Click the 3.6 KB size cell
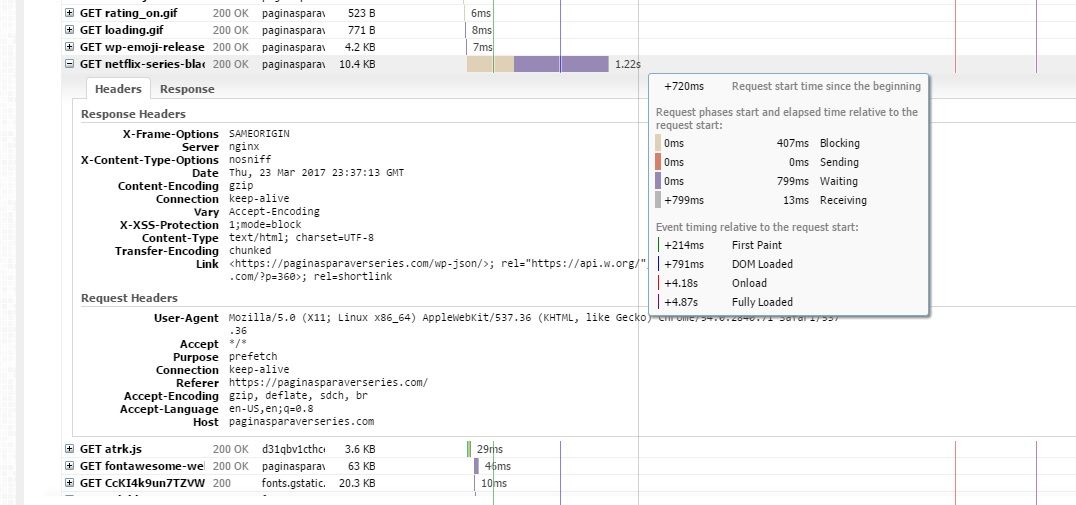Image resolution: width=1076 pixels, height=505 pixels. 360,449
